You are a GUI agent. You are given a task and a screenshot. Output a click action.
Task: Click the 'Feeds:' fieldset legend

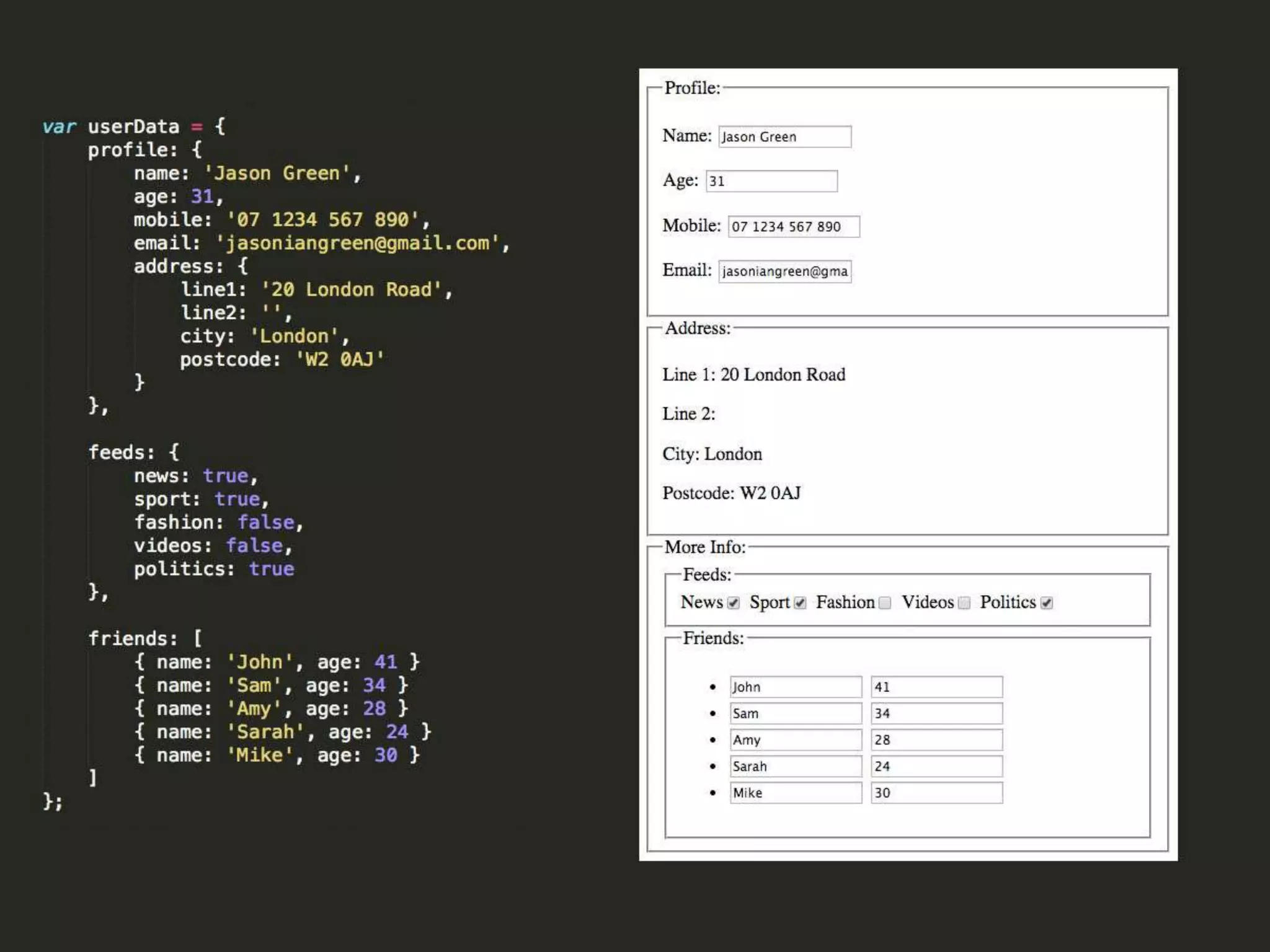[707, 575]
